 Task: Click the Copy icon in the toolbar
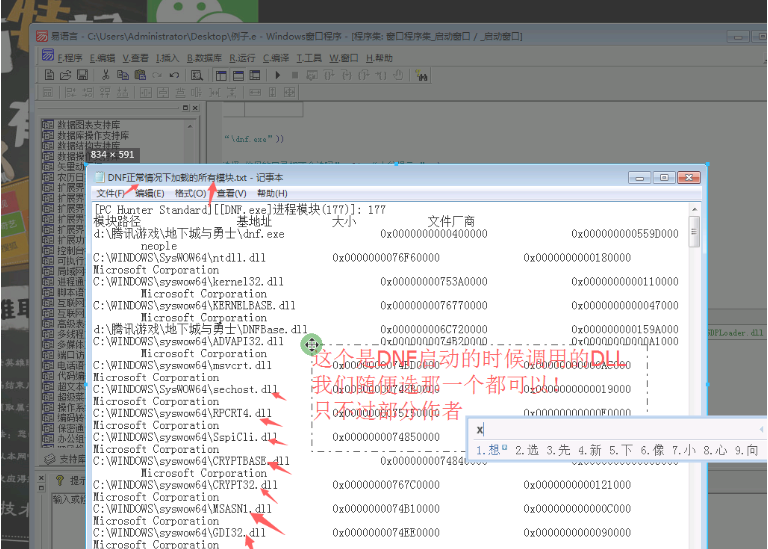[122, 75]
